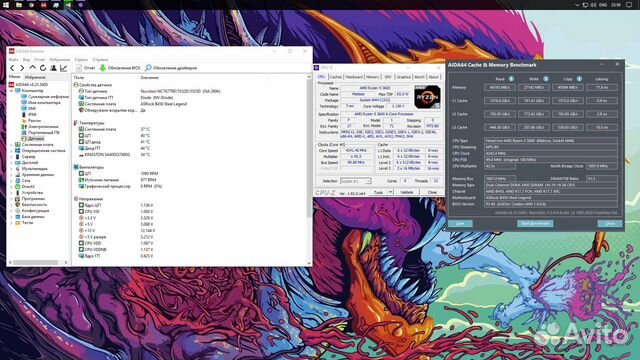Viewport: 640px width, 360px height.
Task: Select Суммарная информация tree item
Action: point(45,97)
